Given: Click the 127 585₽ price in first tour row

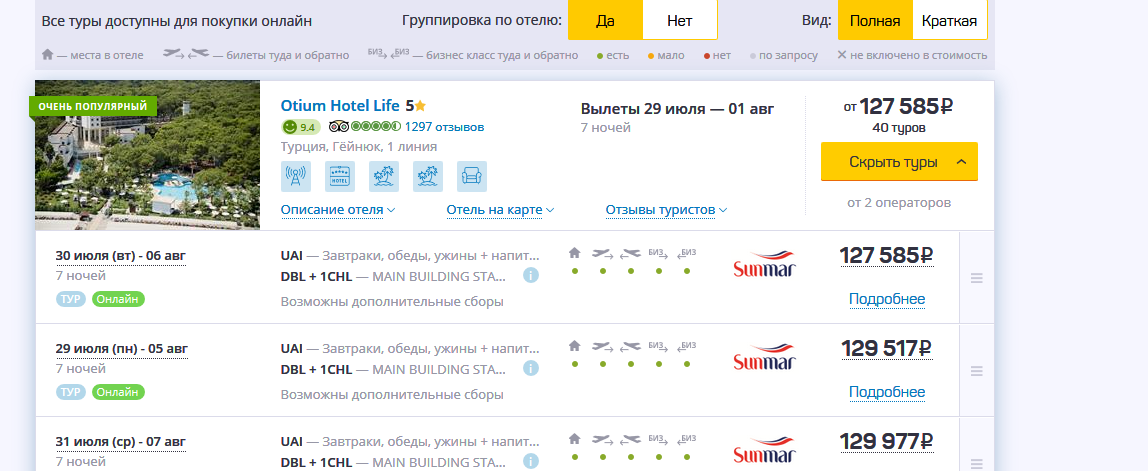Looking at the screenshot, I should 887,256.
